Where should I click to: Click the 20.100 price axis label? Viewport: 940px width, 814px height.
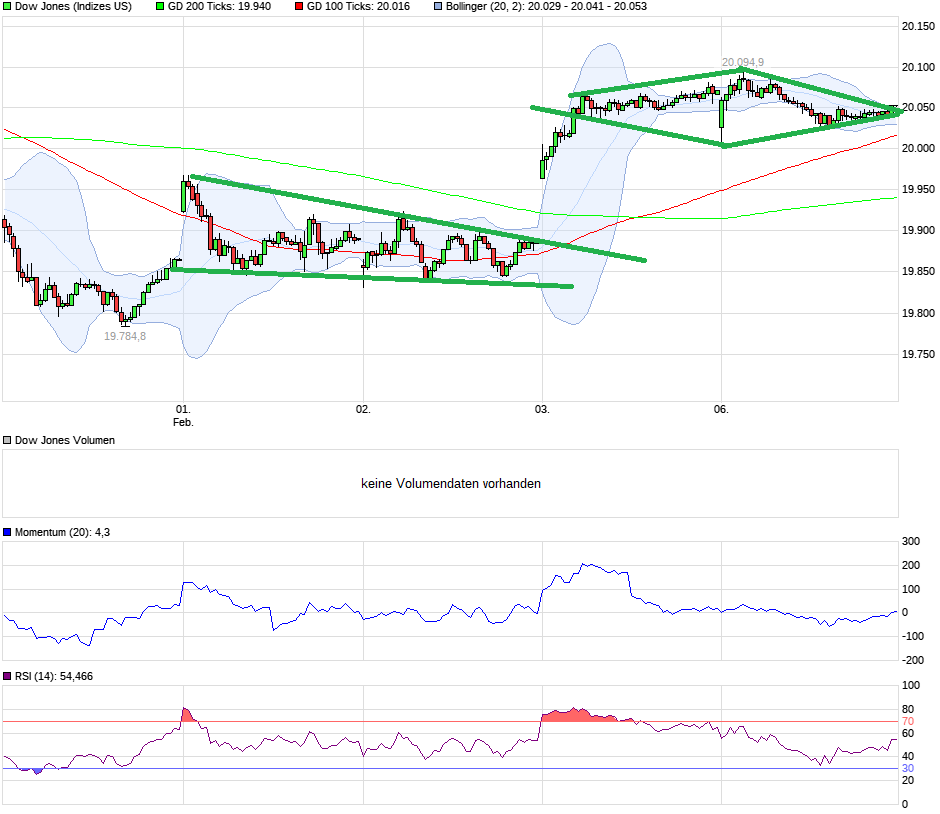coord(918,67)
